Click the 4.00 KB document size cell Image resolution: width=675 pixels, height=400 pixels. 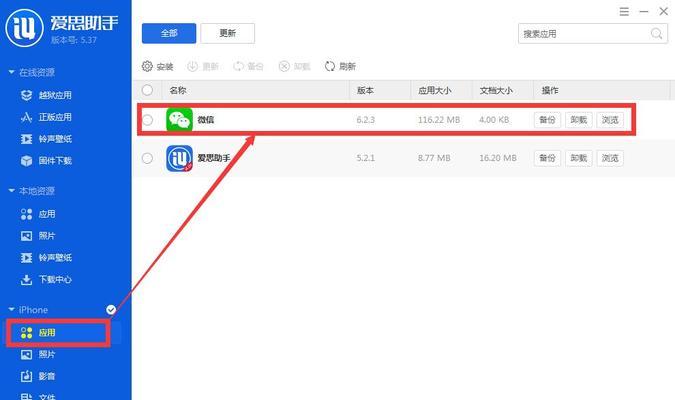coord(494,120)
